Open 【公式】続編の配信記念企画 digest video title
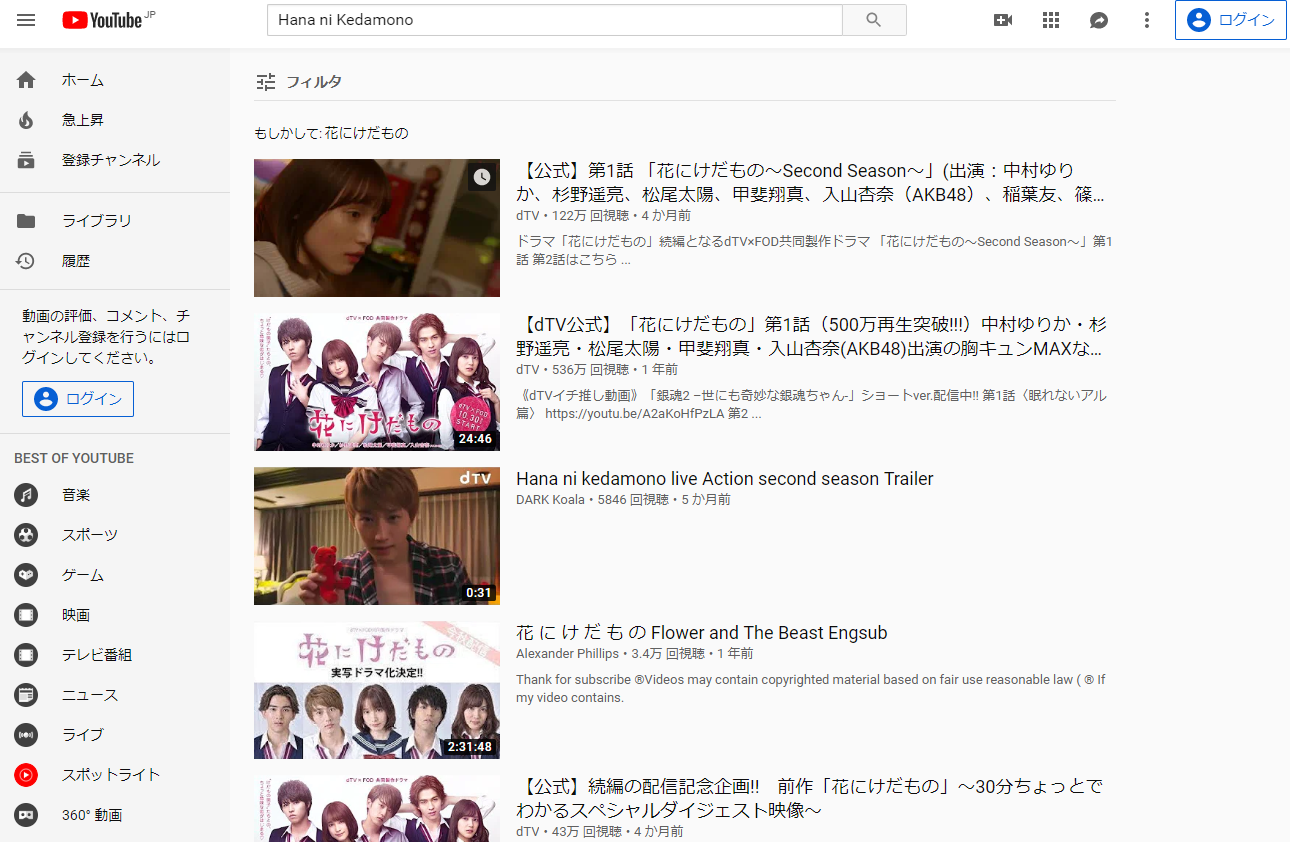The height and width of the screenshot is (842, 1290). [810, 798]
